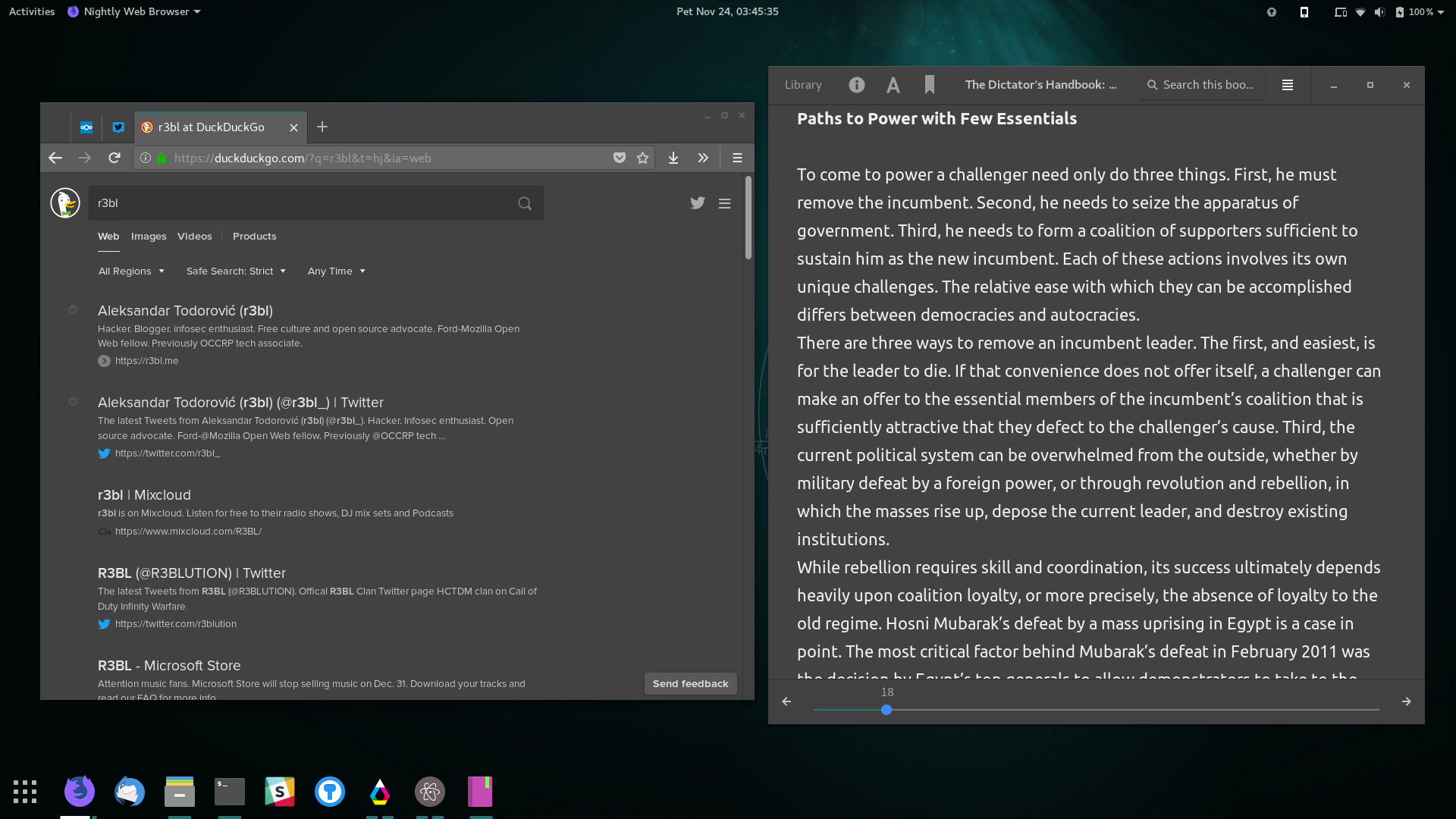Click the Twitter bird icon on DuckDuckGo
This screenshot has height=819, width=1456.
[x=698, y=203]
